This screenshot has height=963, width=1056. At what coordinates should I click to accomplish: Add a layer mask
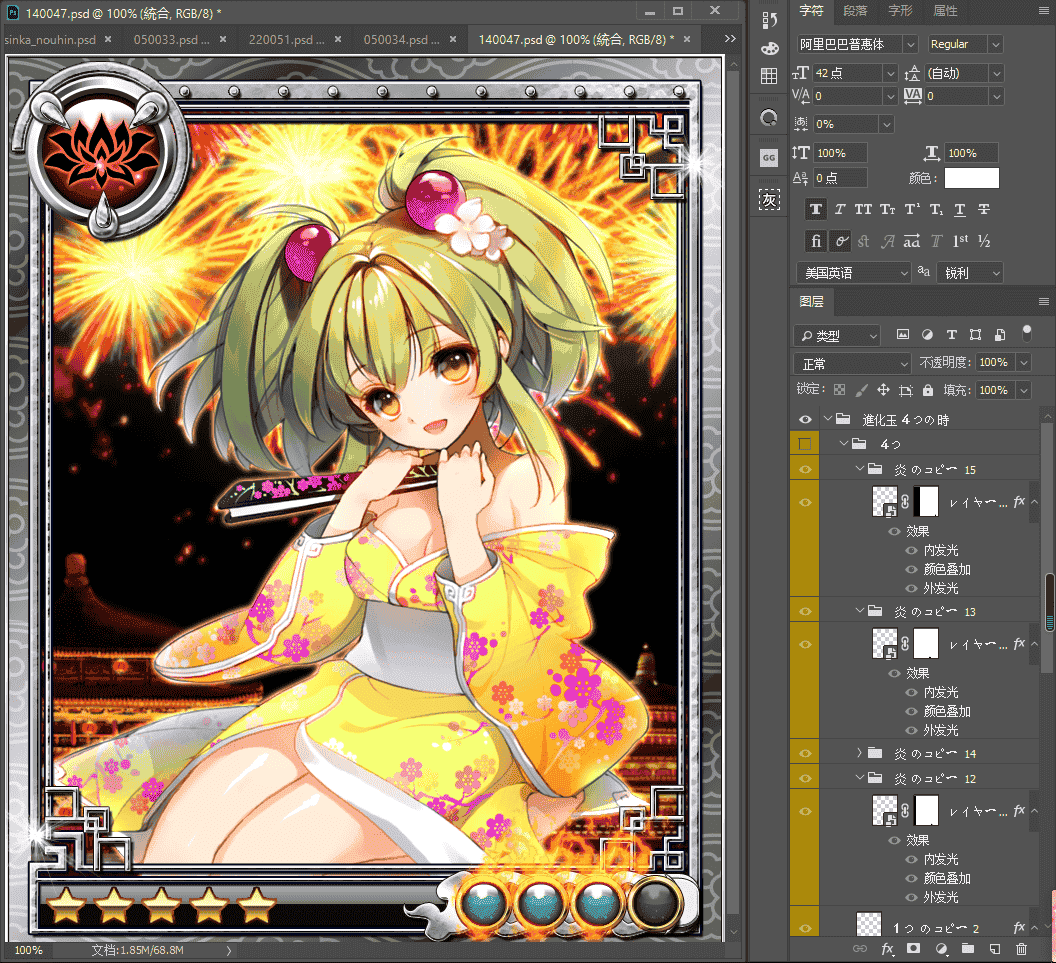point(913,949)
